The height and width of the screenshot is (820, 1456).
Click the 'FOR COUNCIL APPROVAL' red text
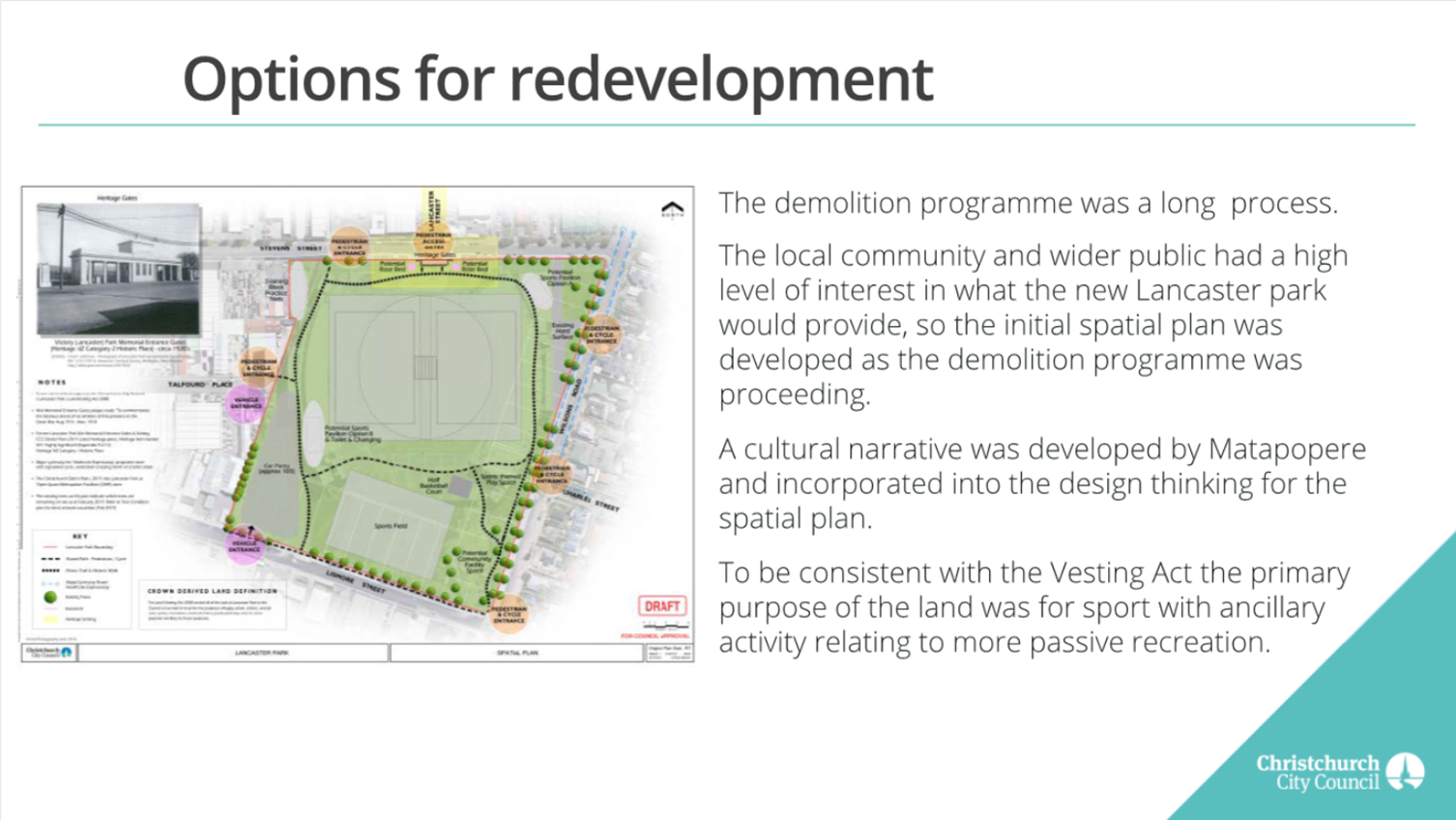click(655, 635)
